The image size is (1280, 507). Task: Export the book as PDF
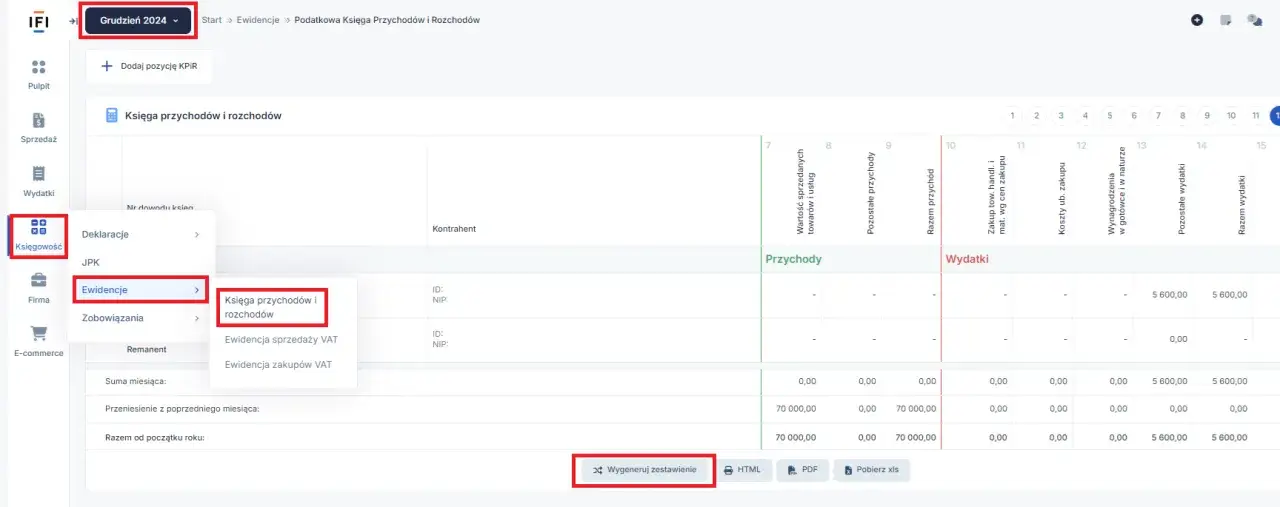[x=803, y=470]
